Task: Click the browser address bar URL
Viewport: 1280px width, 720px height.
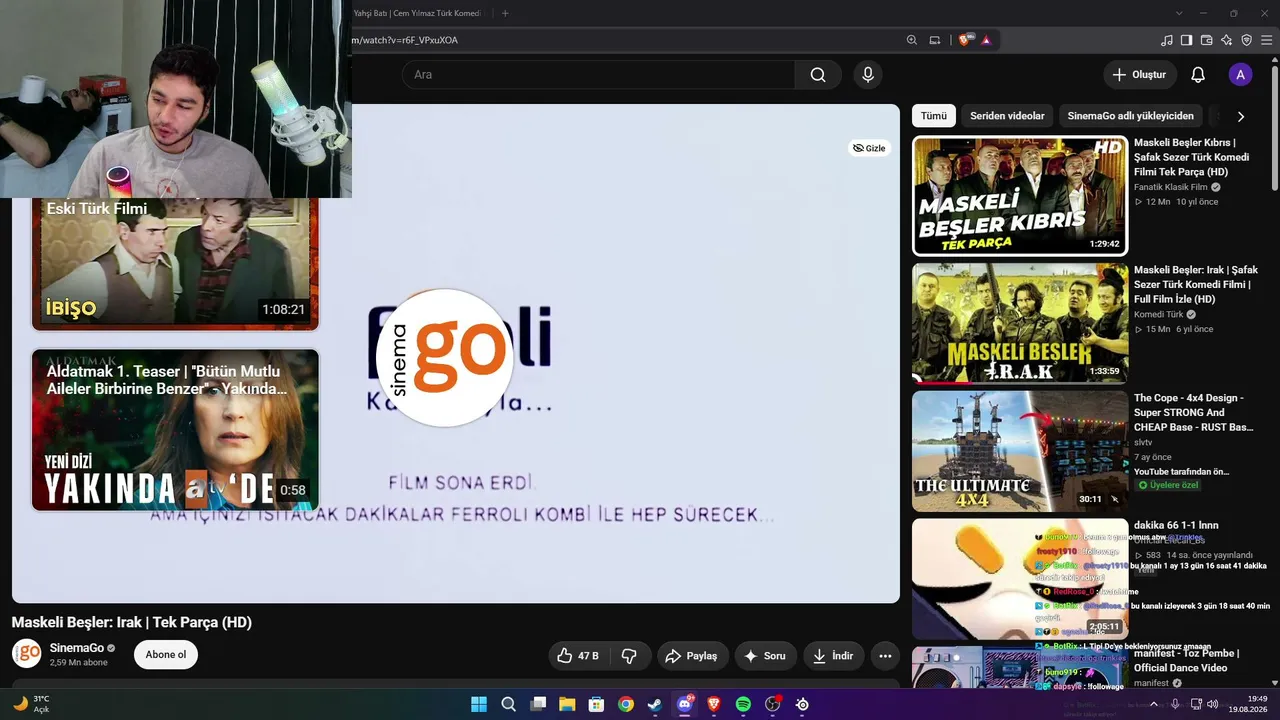Action: click(x=405, y=40)
